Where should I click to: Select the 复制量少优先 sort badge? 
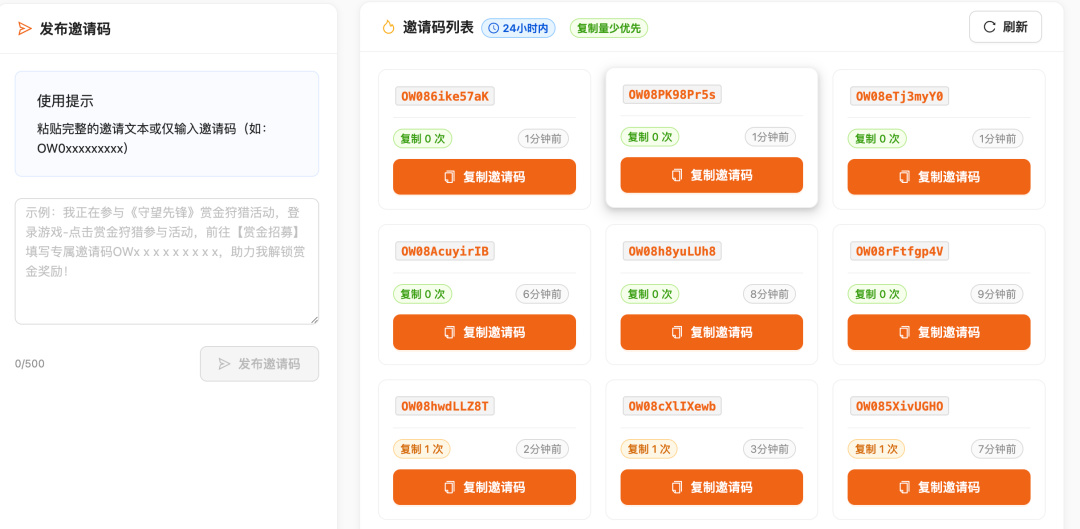pos(609,28)
